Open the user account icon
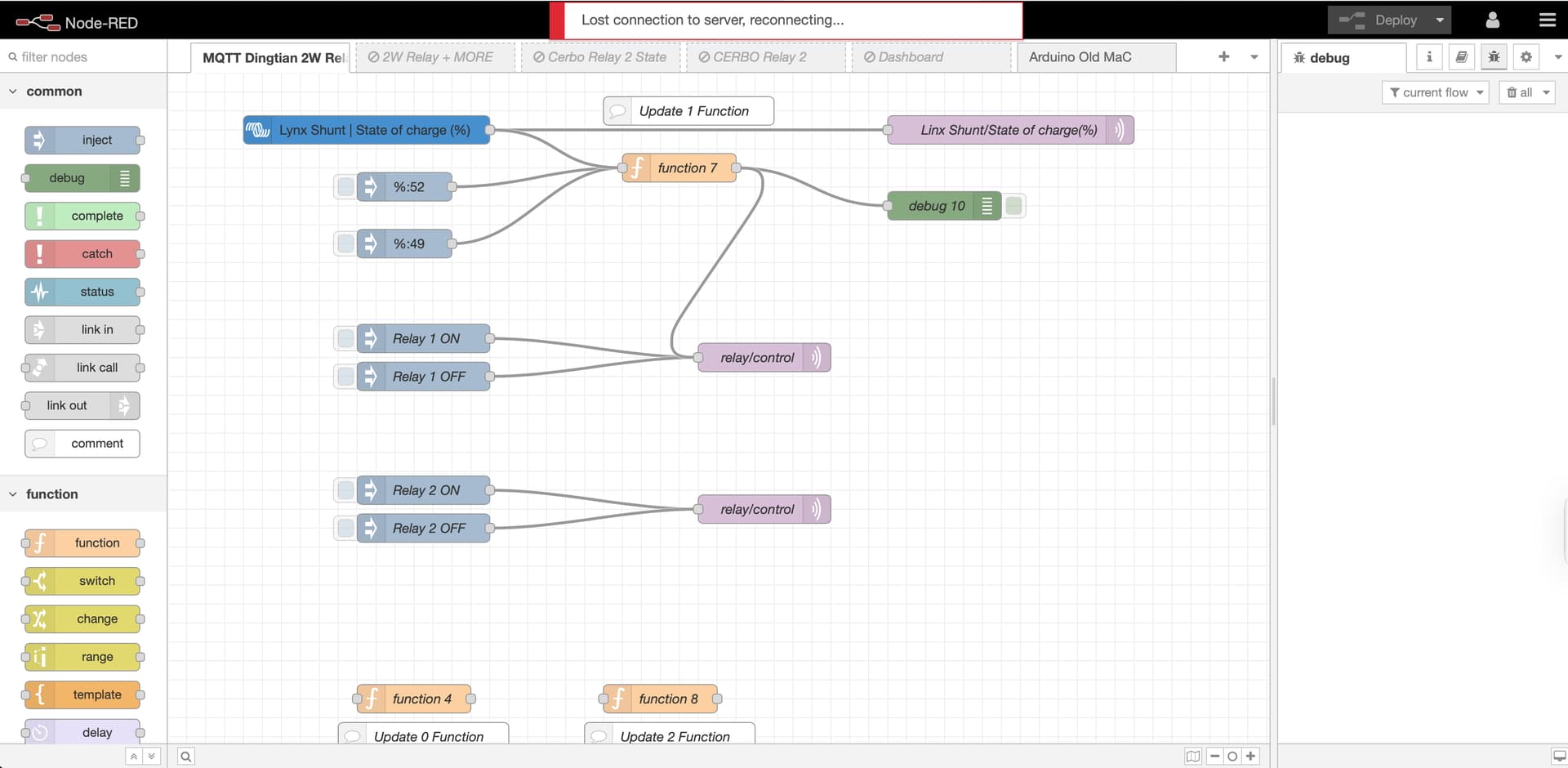Image resolution: width=1568 pixels, height=768 pixels. click(1492, 20)
